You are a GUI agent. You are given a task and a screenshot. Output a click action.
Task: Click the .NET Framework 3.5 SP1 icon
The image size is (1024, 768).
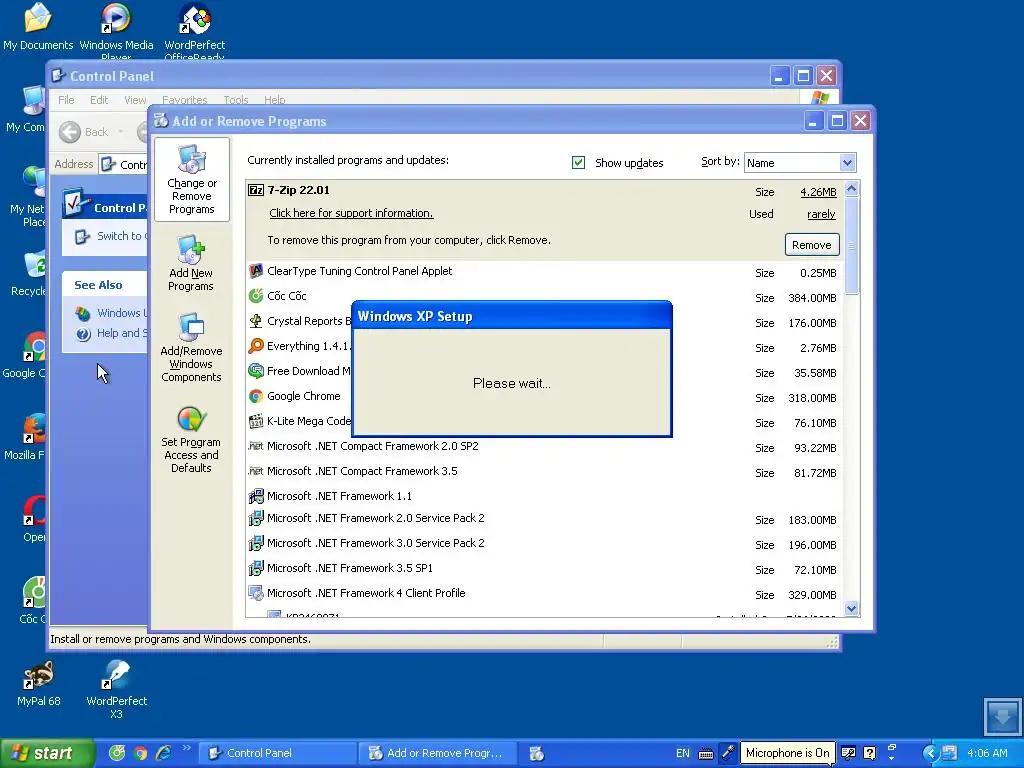coord(256,568)
